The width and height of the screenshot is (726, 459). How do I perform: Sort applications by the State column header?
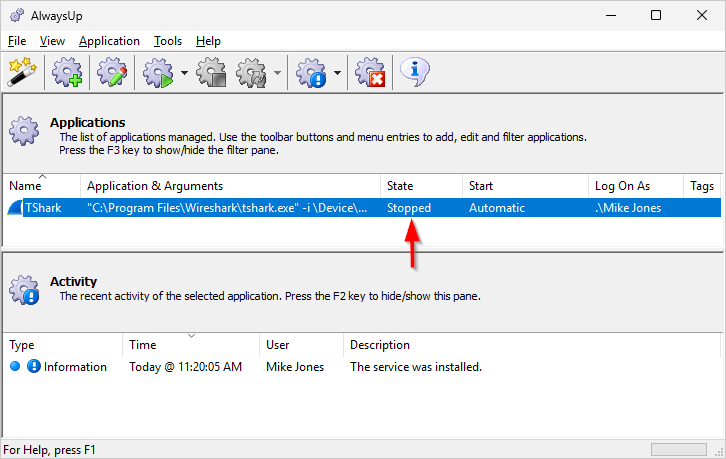click(x=400, y=186)
